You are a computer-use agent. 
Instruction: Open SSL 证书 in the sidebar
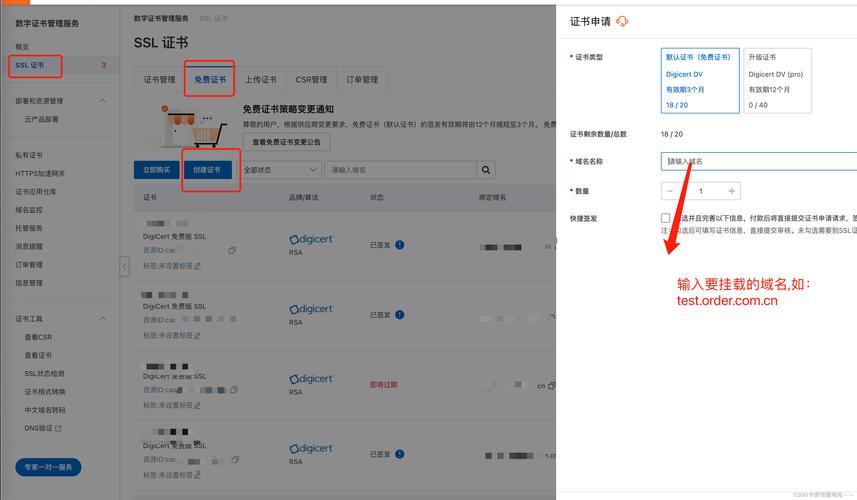(x=30, y=65)
